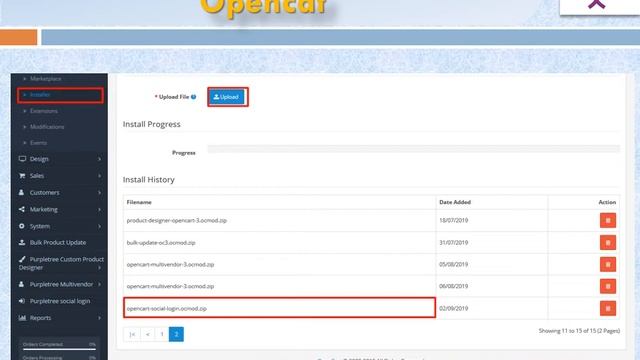
Task: Click filename bulk-update-oc3.ocmod.zip
Action: click(161, 242)
